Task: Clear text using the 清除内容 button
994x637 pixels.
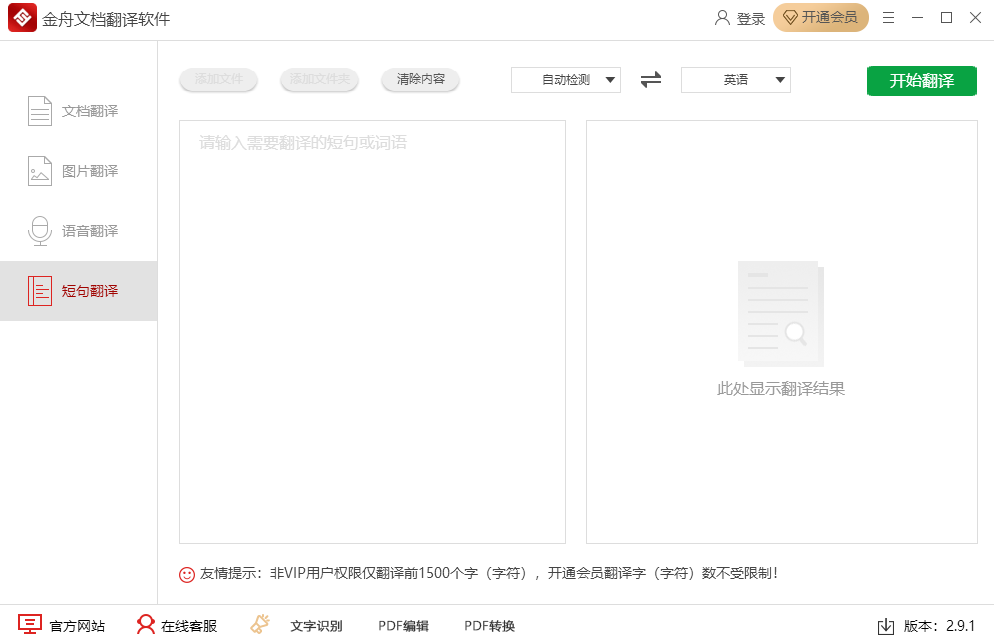Action: pyautogui.click(x=420, y=80)
